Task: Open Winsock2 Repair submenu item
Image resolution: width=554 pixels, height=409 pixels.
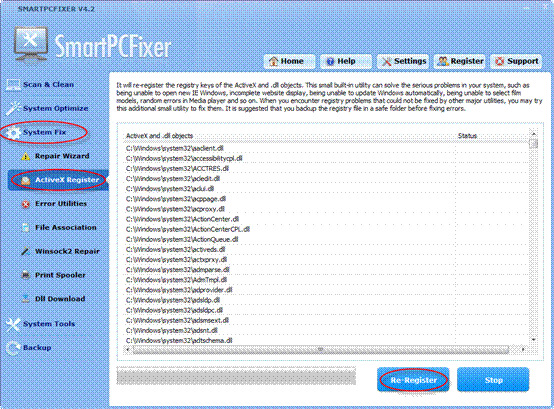Action: [x=67, y=251]
